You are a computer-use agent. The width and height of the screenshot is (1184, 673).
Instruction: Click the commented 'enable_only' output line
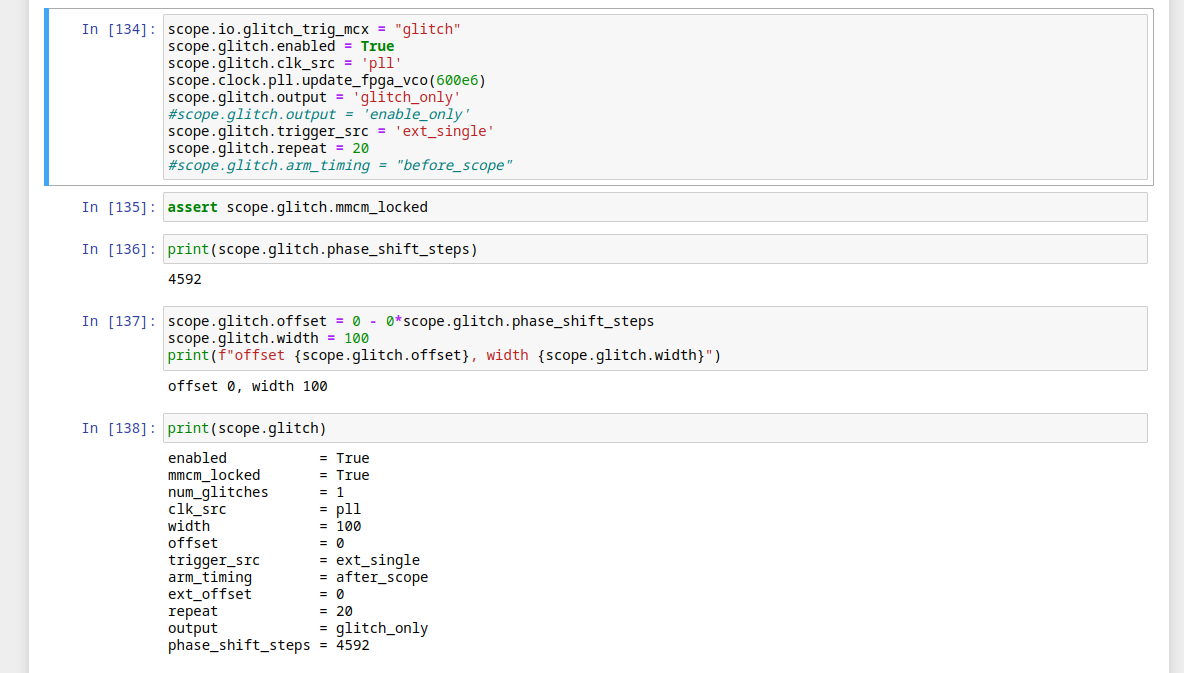(319, 115)
